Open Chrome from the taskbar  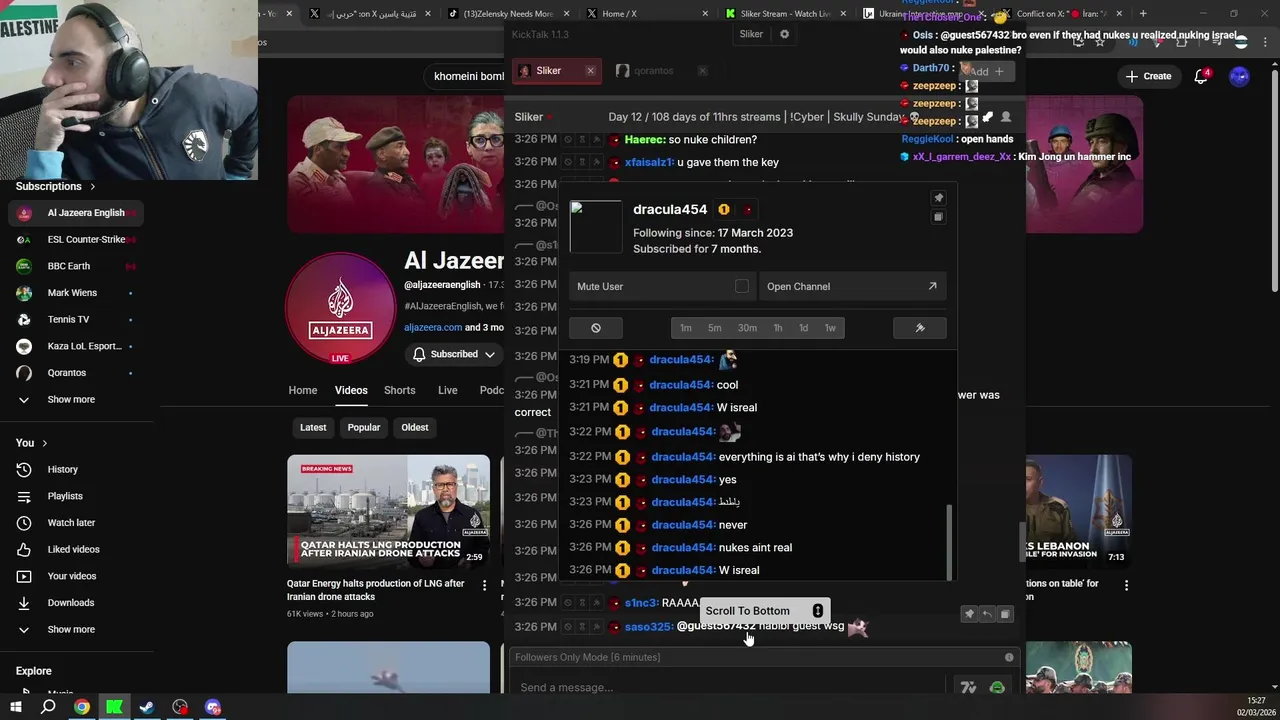(x=82, y=707)
